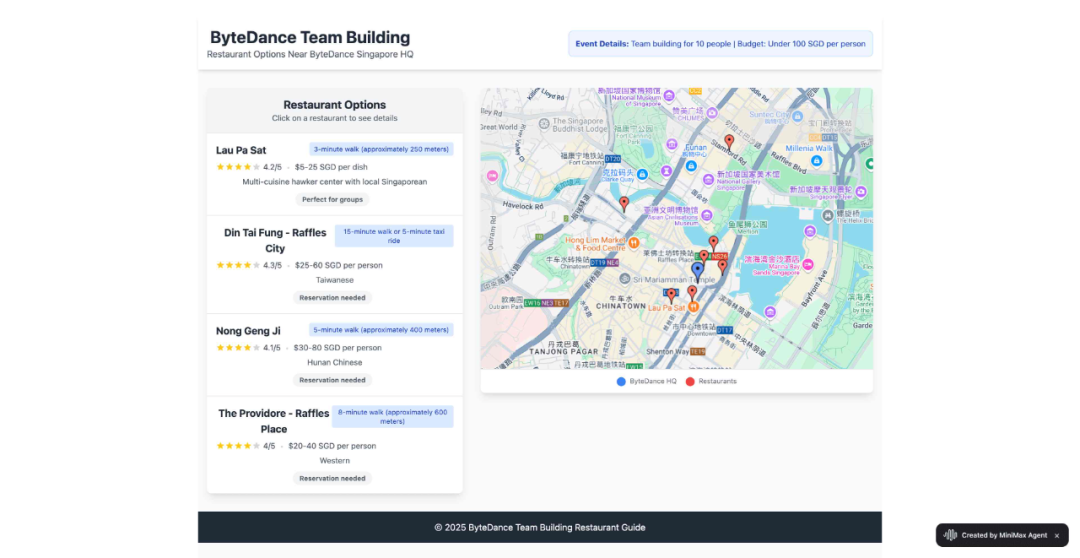Click the ByteDance Team Building page title

(310, 37)
